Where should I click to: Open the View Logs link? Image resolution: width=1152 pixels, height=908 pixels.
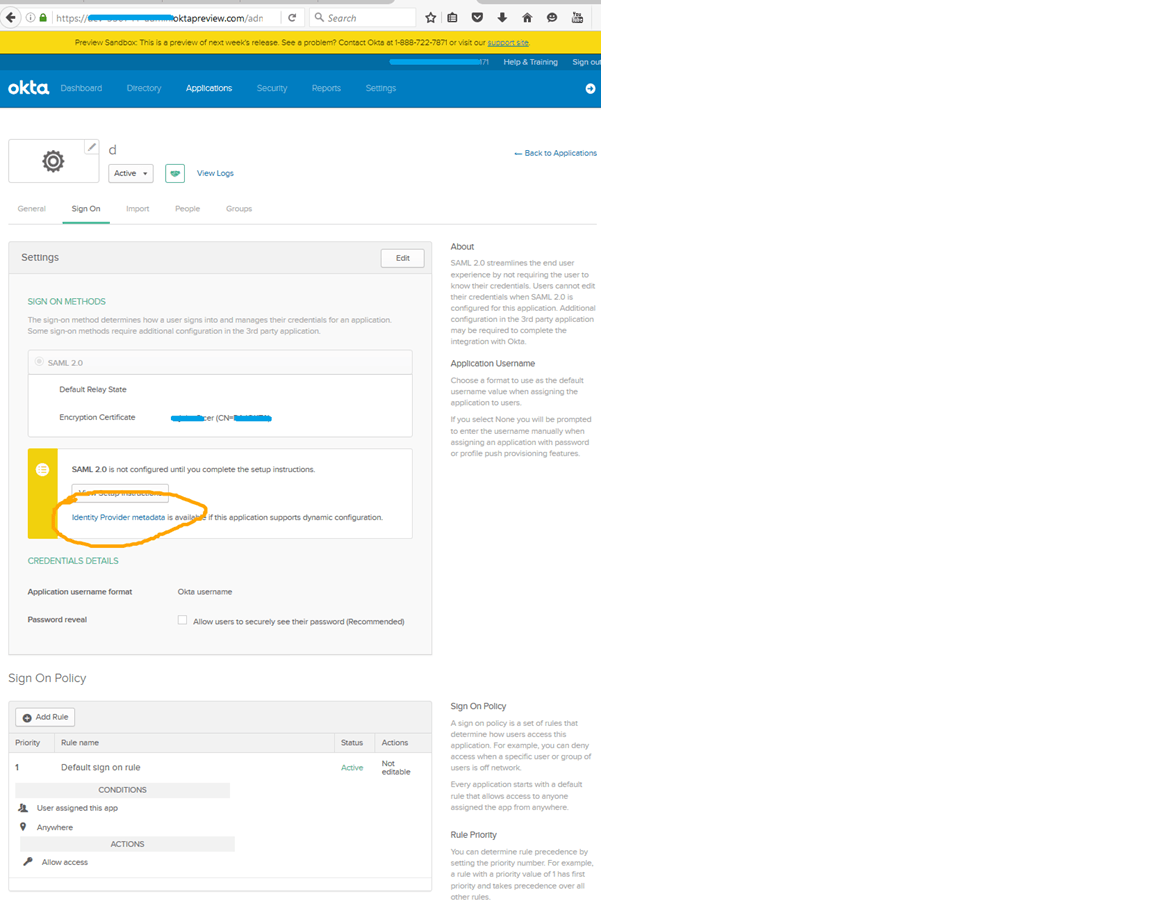click(215, 173)
